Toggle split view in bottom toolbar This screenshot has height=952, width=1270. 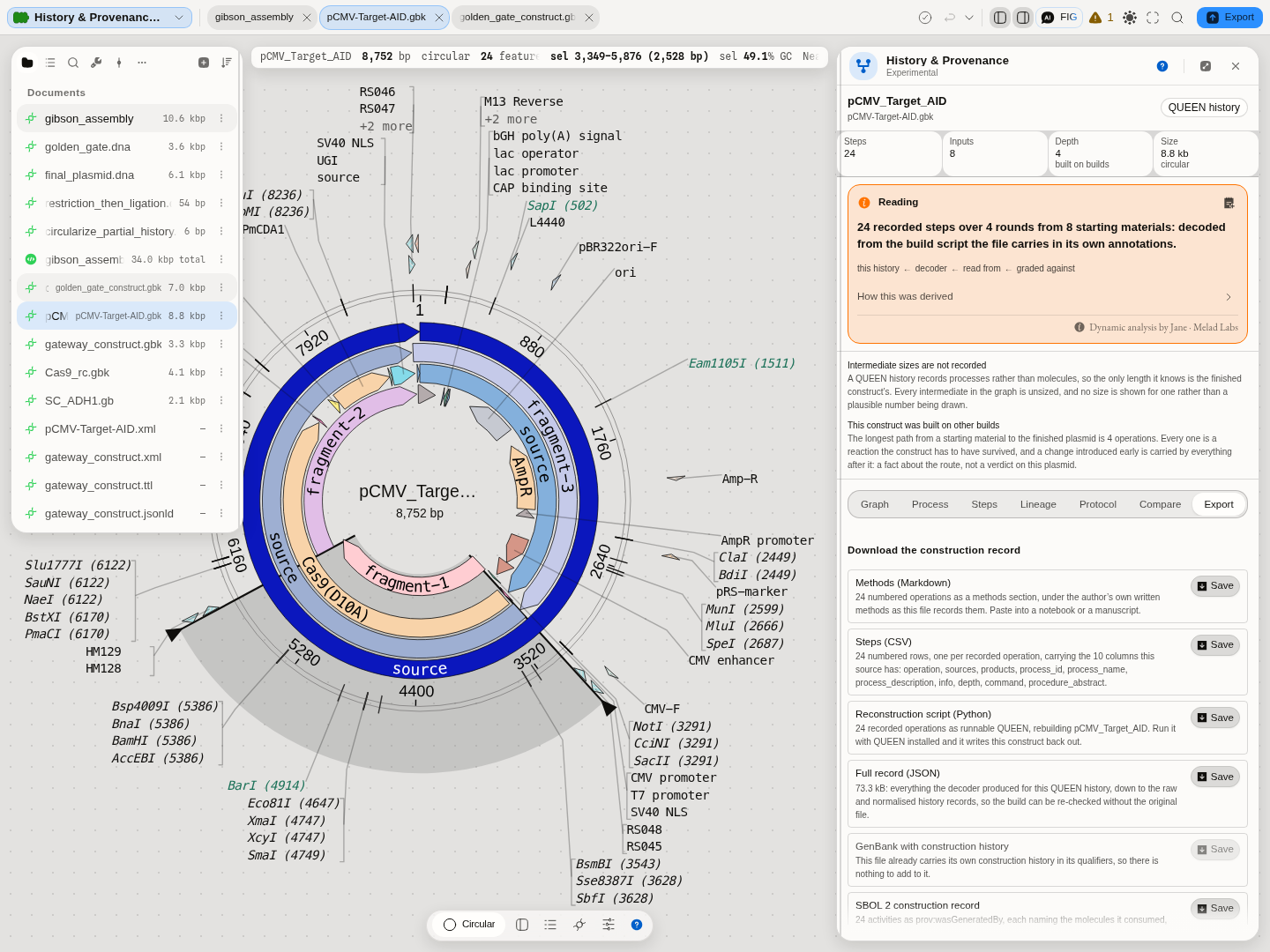click(x=522, y=925)
